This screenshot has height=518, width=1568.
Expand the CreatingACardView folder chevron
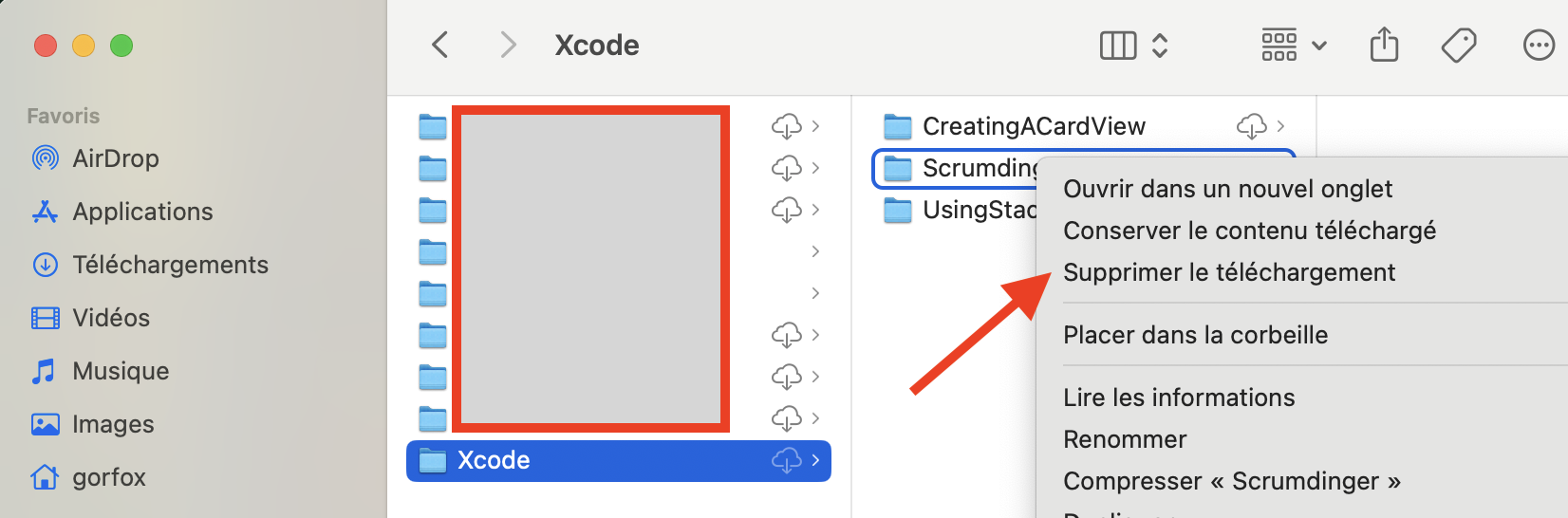1280,125
